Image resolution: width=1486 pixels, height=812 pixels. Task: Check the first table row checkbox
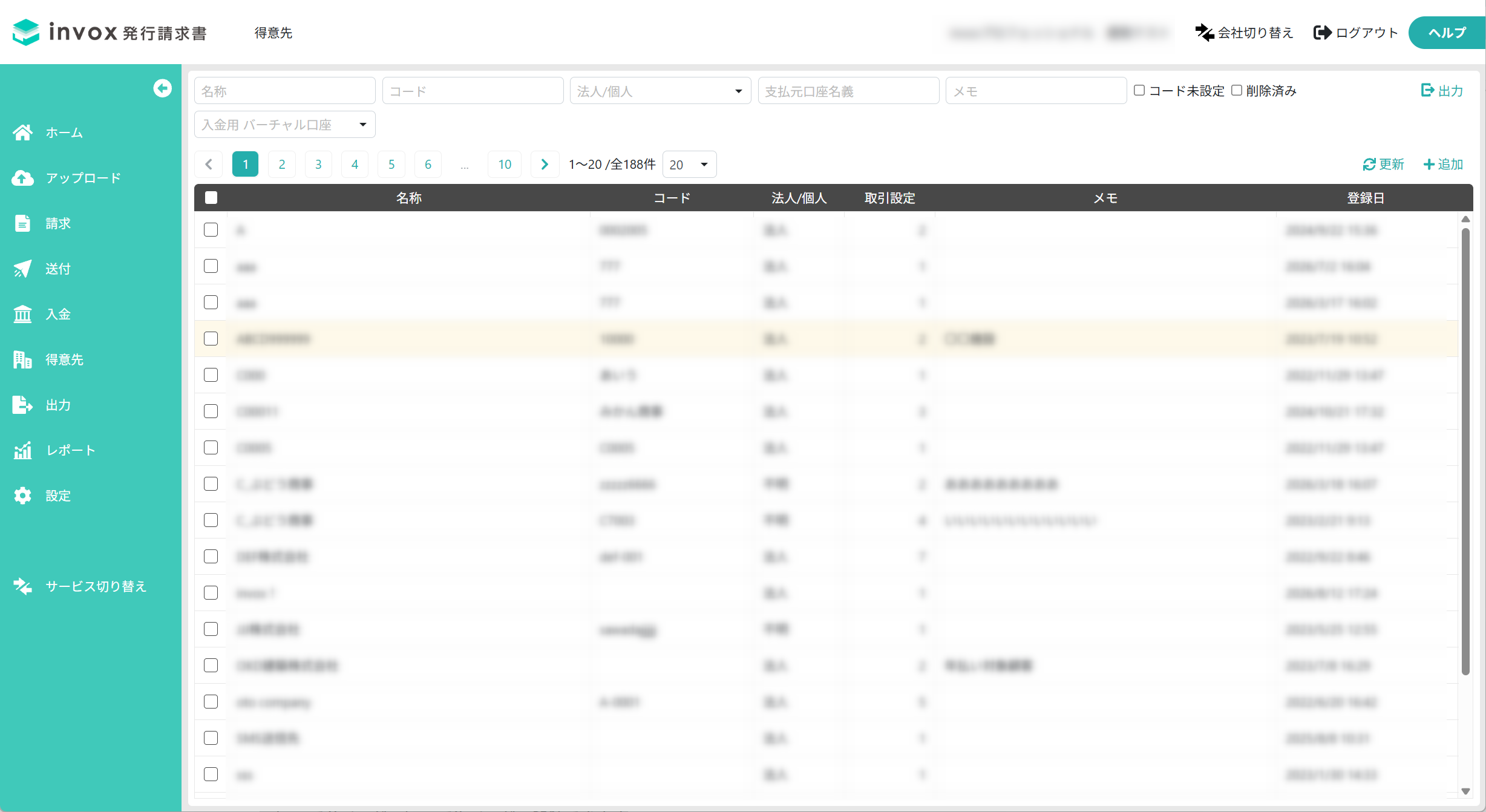(x=211, y=230)
